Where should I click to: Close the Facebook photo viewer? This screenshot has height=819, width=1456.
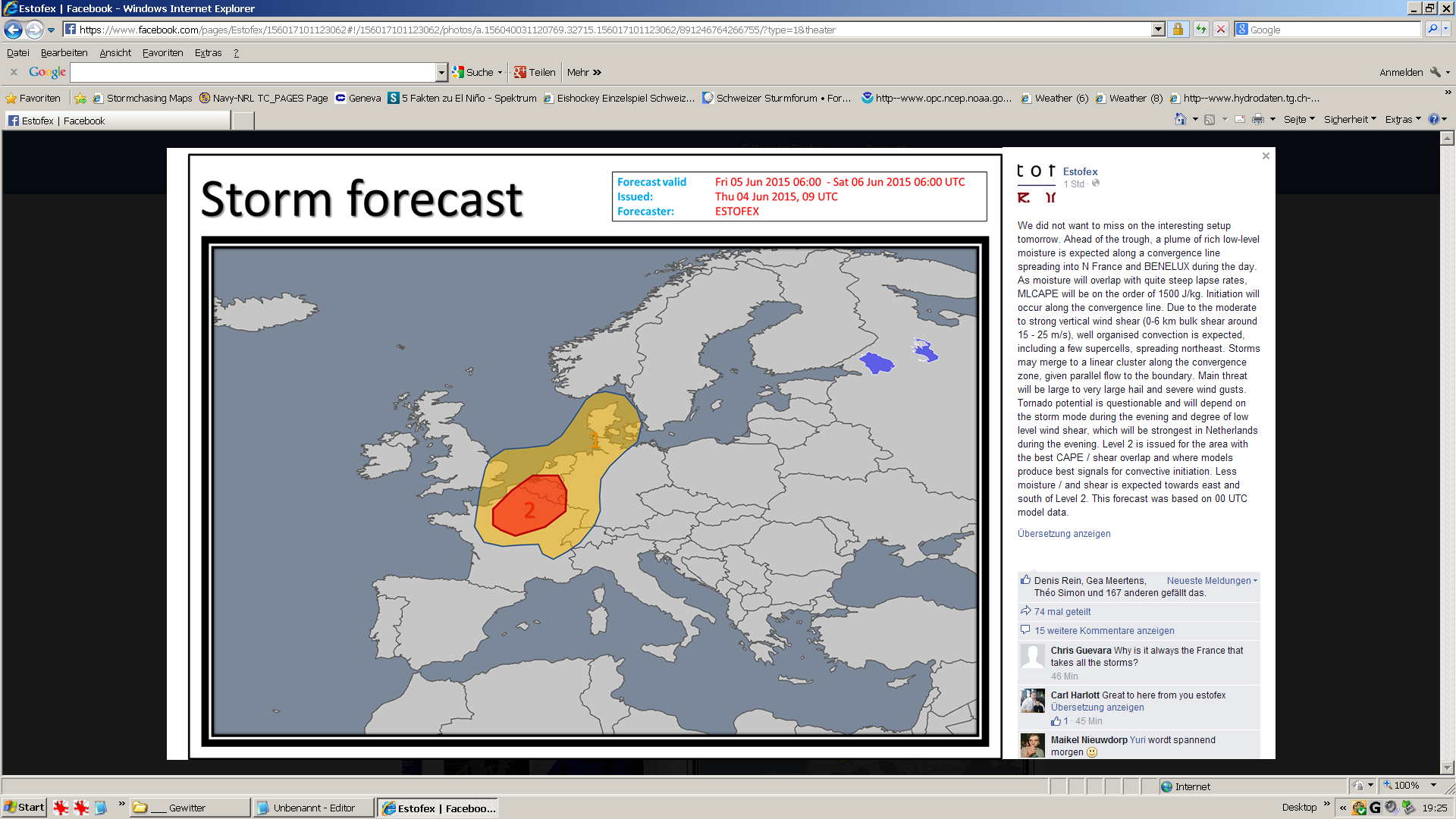(x=1266, y=155)
